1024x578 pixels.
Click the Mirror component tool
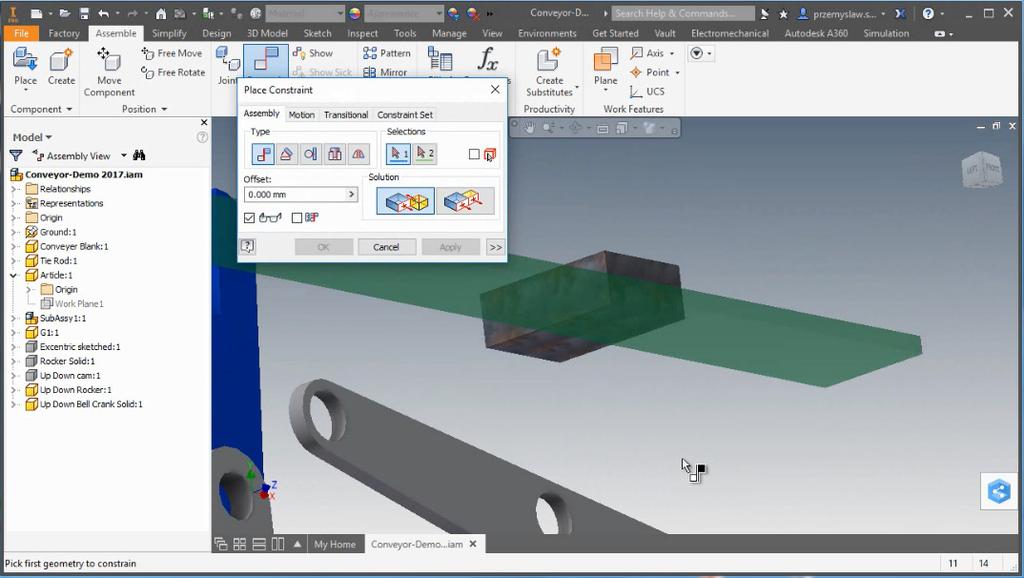(x=385, y=72)
